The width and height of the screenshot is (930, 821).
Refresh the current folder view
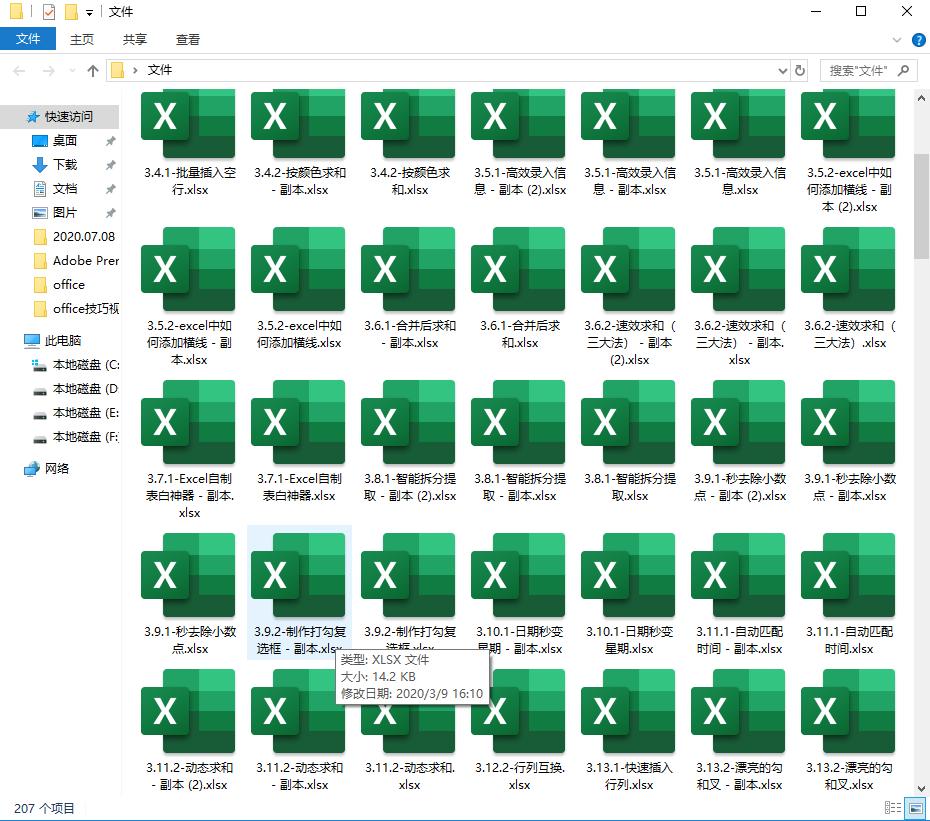pyautogui.click(x=800, y=71)
